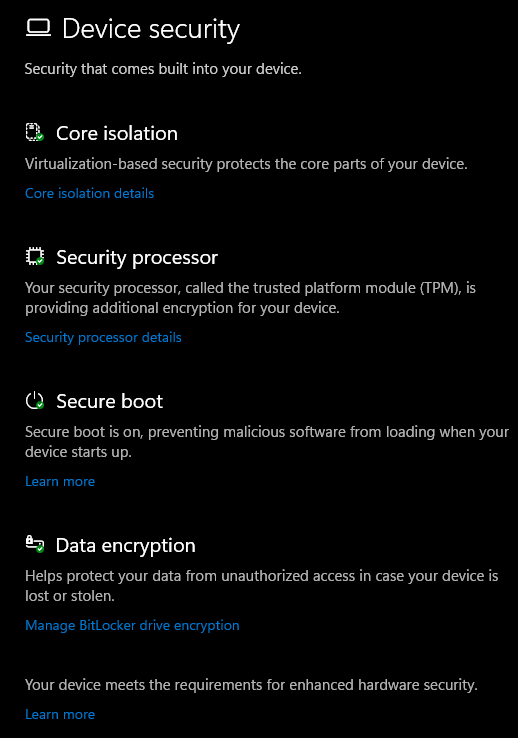Viewport: 518px width, 738px height.
Task: Click the laptop icon beside Device security
Action: pyautogui.click(x=38, y=28)
